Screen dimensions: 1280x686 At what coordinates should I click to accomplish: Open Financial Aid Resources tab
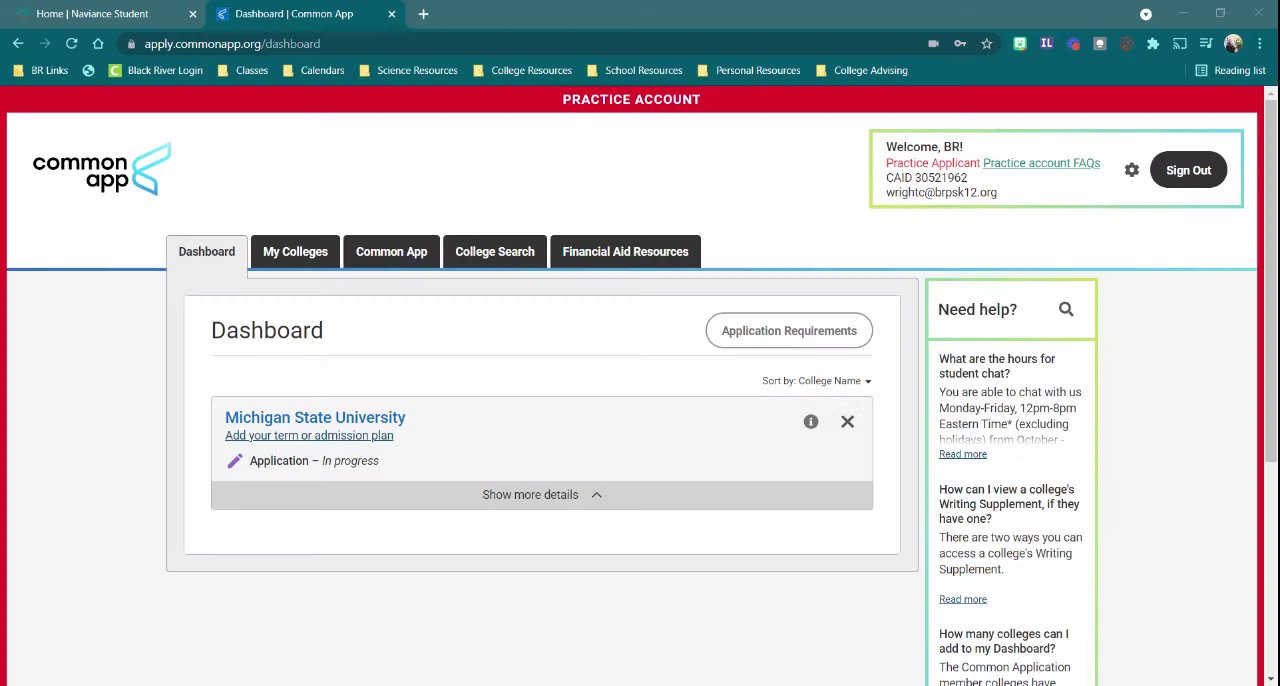pos(625,252)
